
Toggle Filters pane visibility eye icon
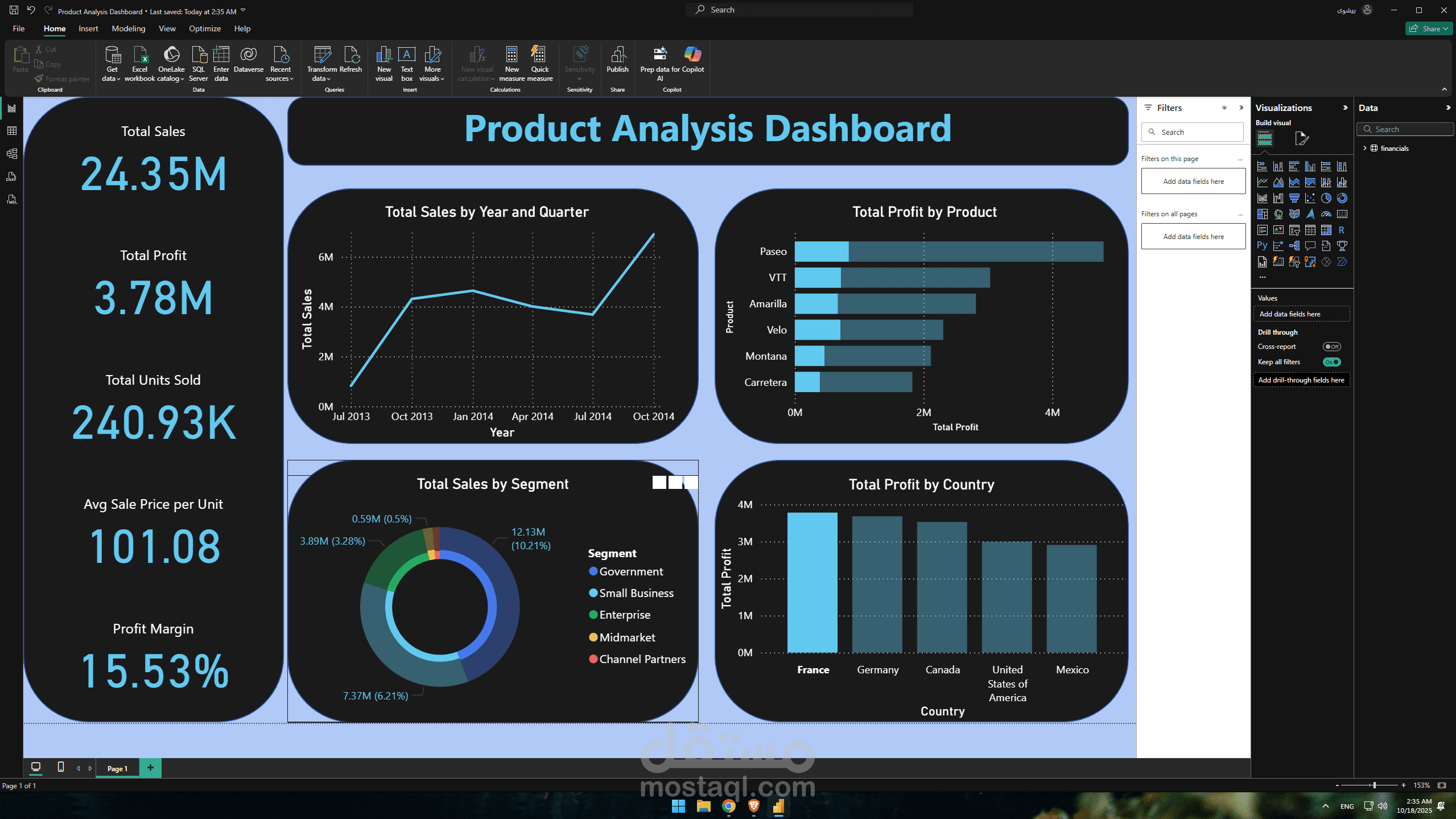[1224, 108]
